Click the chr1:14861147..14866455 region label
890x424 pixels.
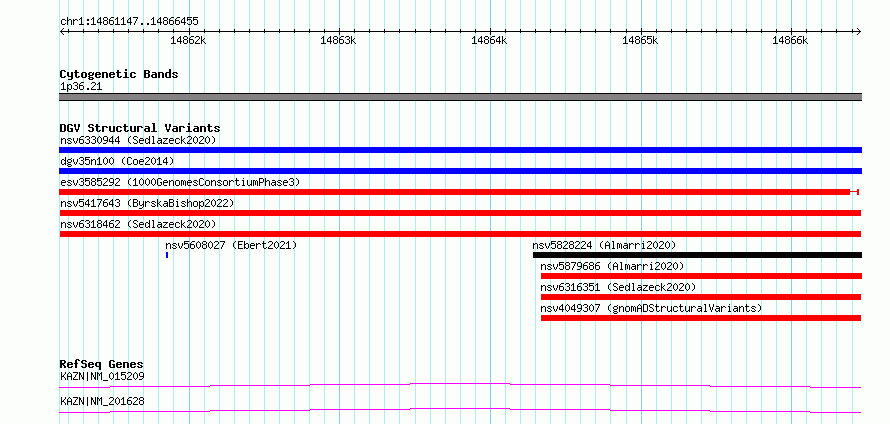[129, 22]
